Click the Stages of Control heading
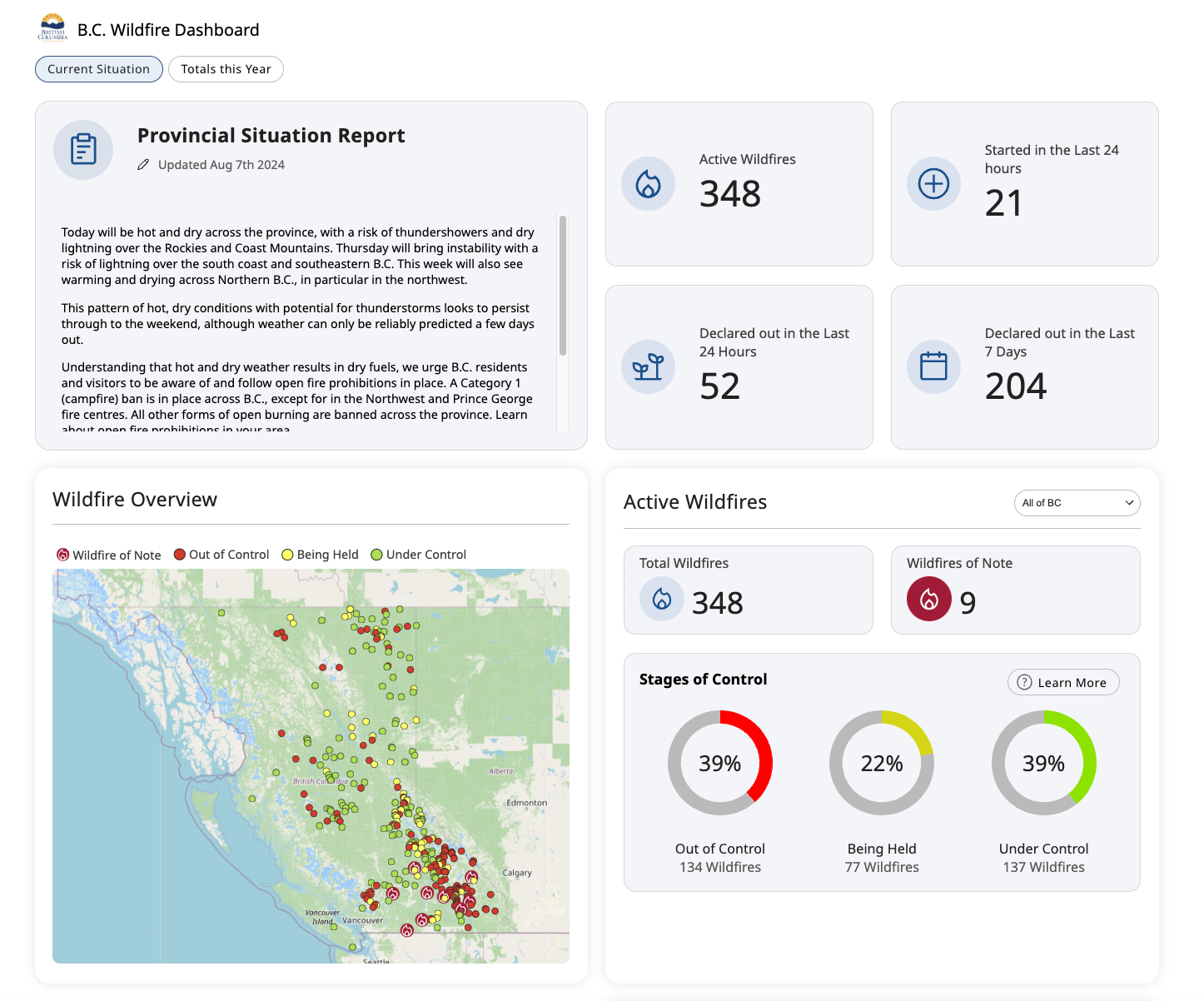The height and width of the screenshot is (1001, 1204). pos(704,680)
